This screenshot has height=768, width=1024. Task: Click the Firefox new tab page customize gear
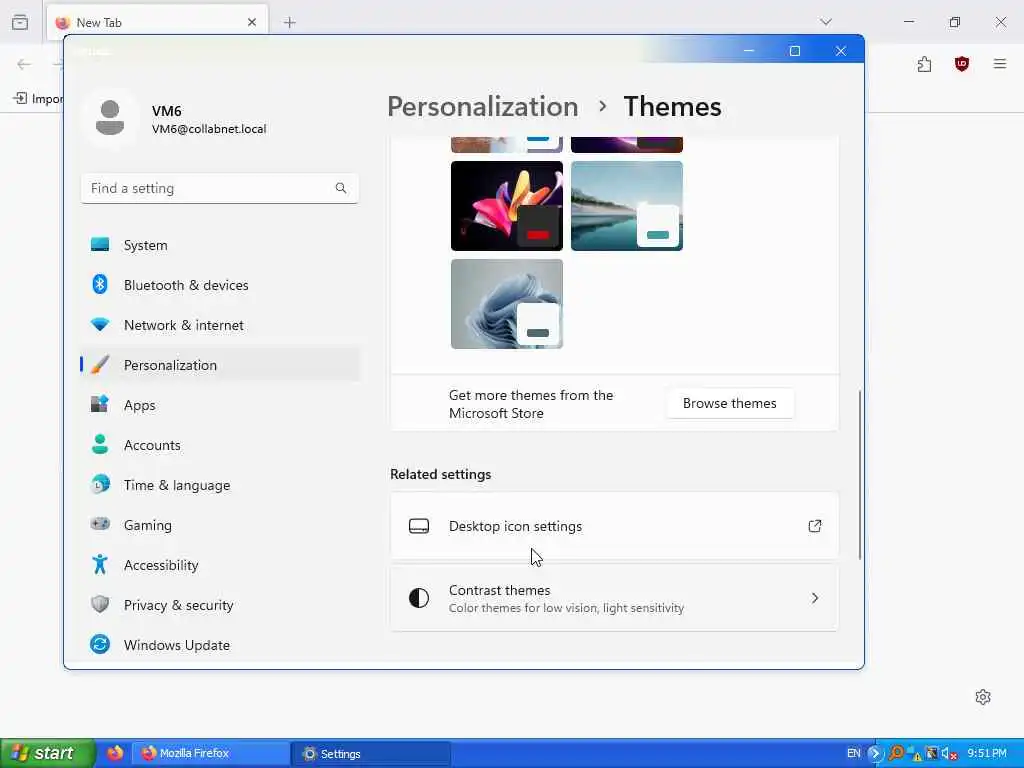(983, 697)
